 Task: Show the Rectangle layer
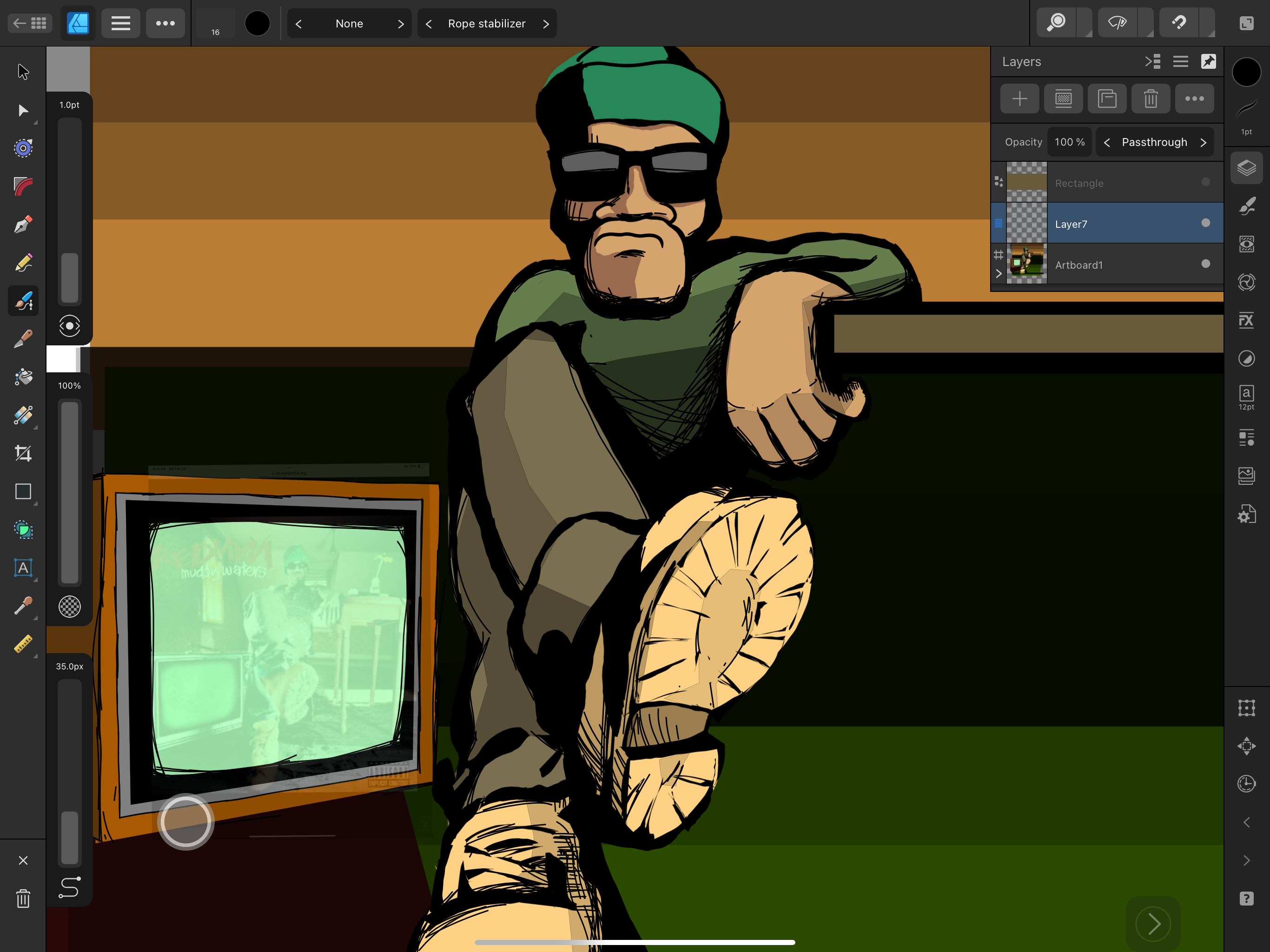pos(1205,182)
